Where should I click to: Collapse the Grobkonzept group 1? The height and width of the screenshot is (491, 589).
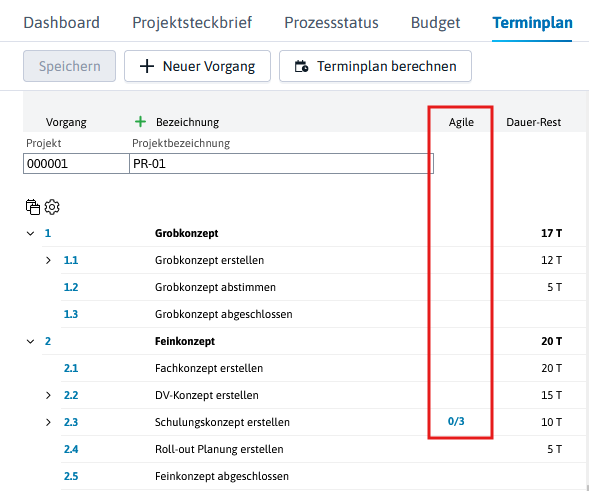pyautogui.click(x=30, y=233)
